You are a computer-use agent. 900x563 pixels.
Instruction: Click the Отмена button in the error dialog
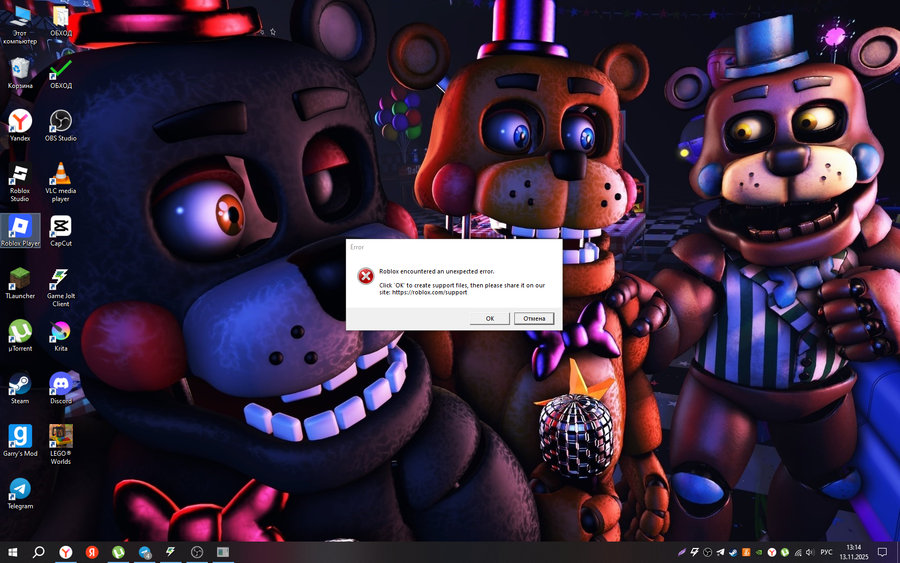coord(534,319)
